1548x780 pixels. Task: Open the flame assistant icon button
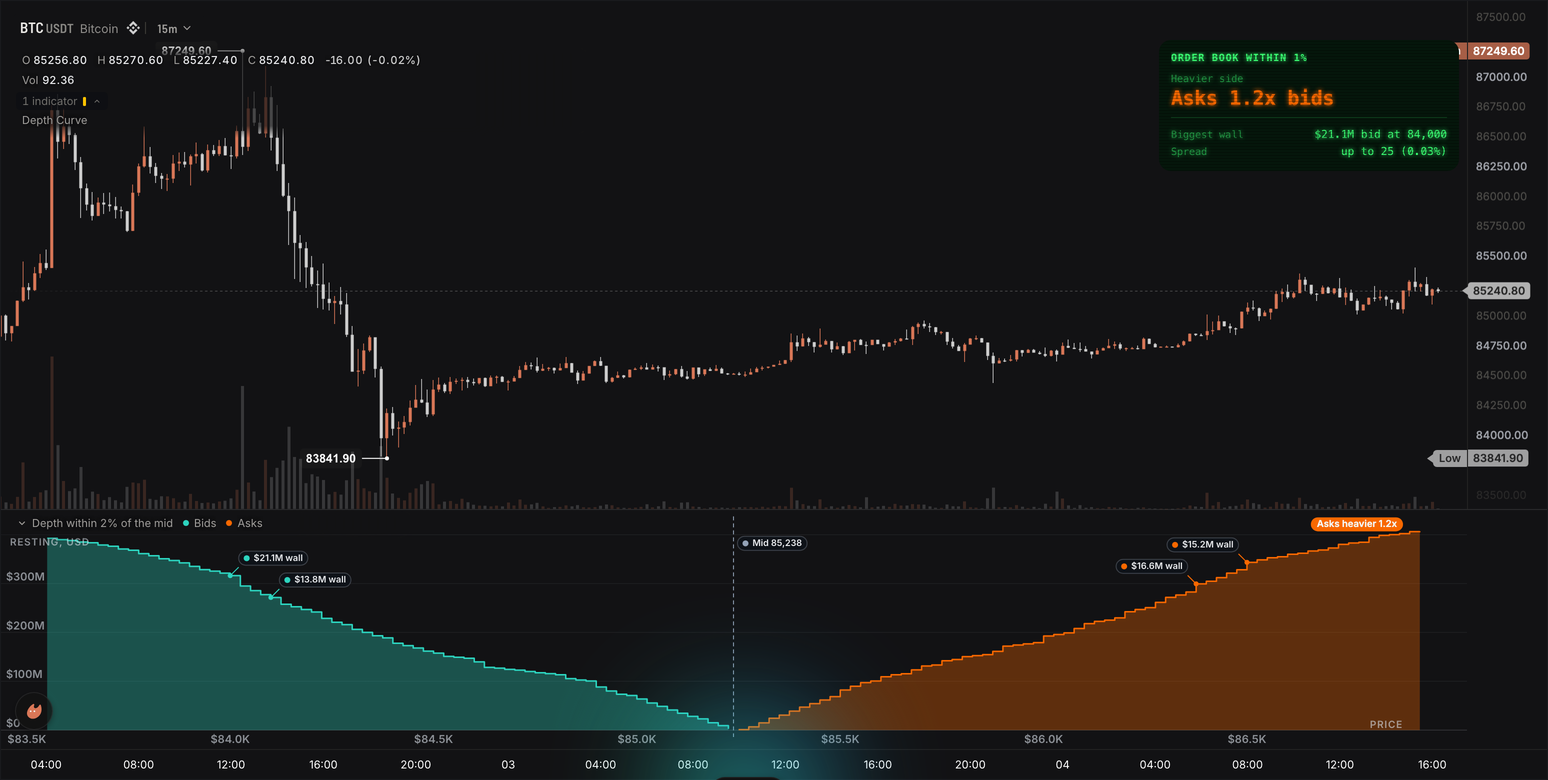[34, 711]
